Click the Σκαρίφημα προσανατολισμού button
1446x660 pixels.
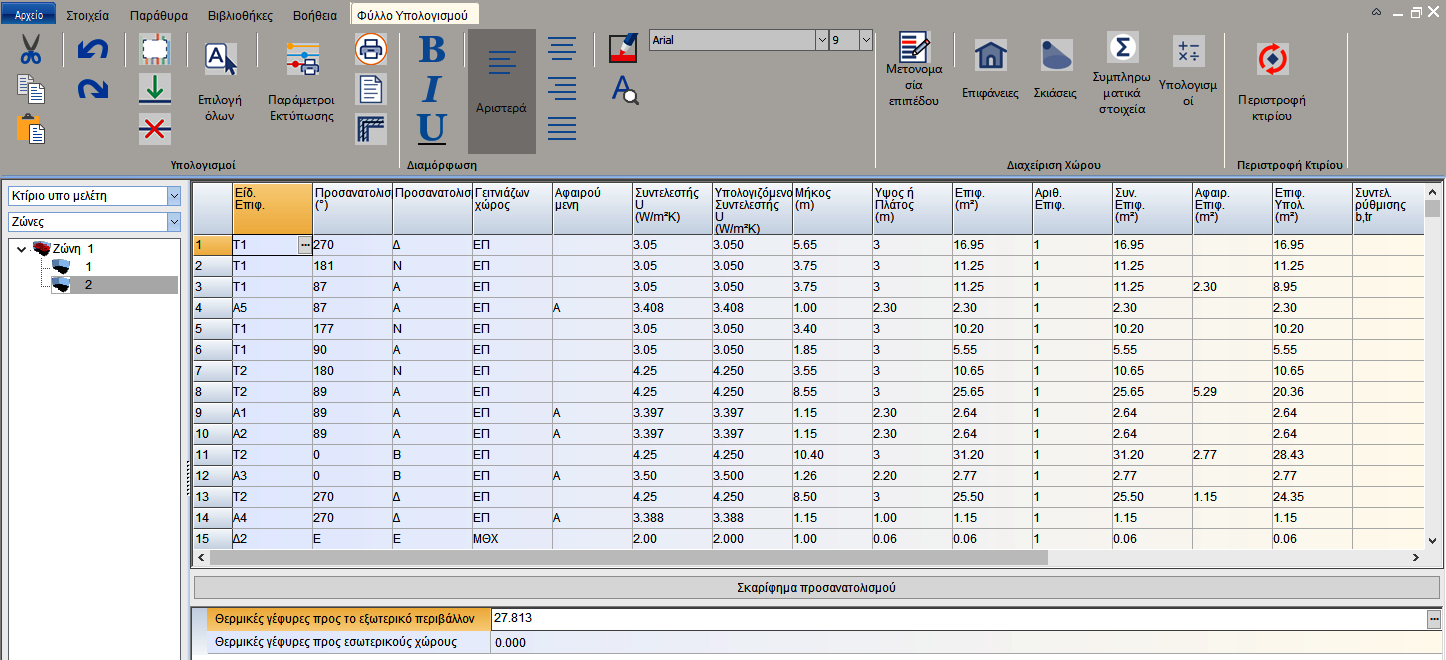tap(818, 588)
